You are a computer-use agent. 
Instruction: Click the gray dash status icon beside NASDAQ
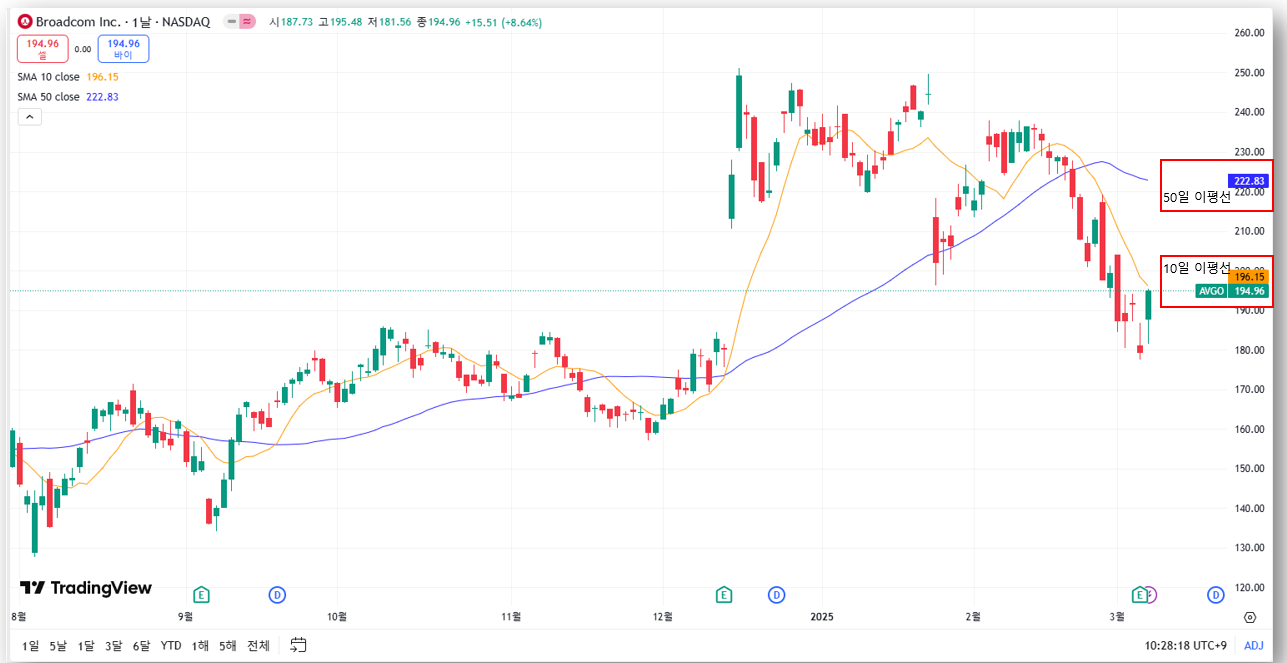click(232, 21)
